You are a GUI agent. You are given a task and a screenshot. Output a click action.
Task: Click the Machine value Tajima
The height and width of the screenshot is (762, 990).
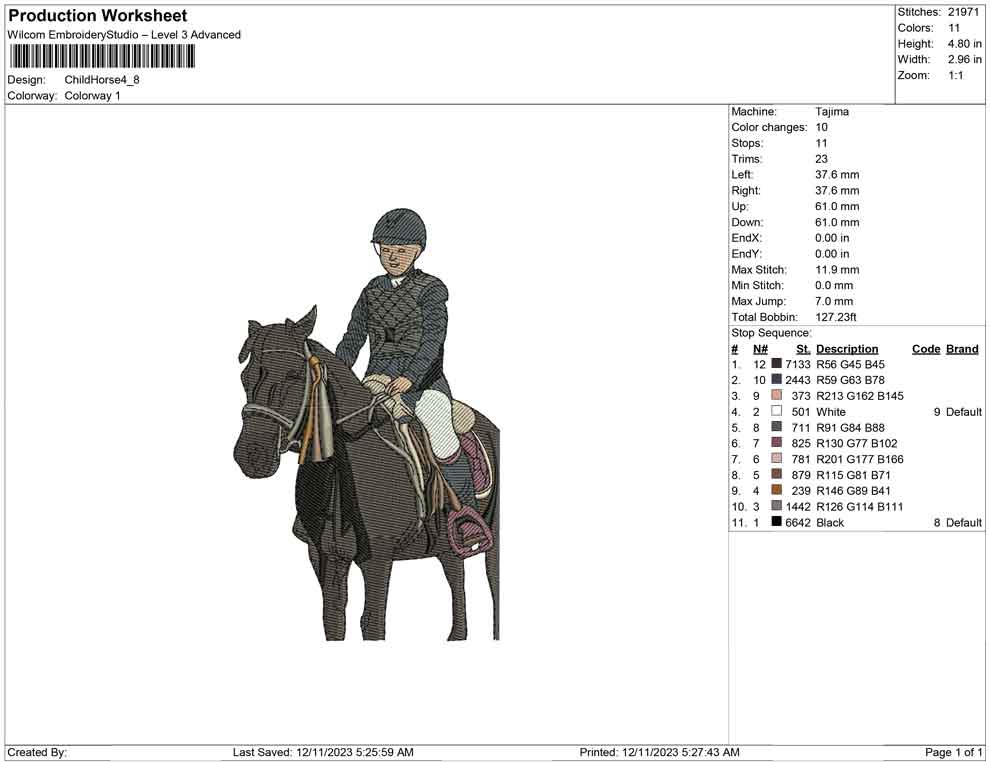(832, 112)
